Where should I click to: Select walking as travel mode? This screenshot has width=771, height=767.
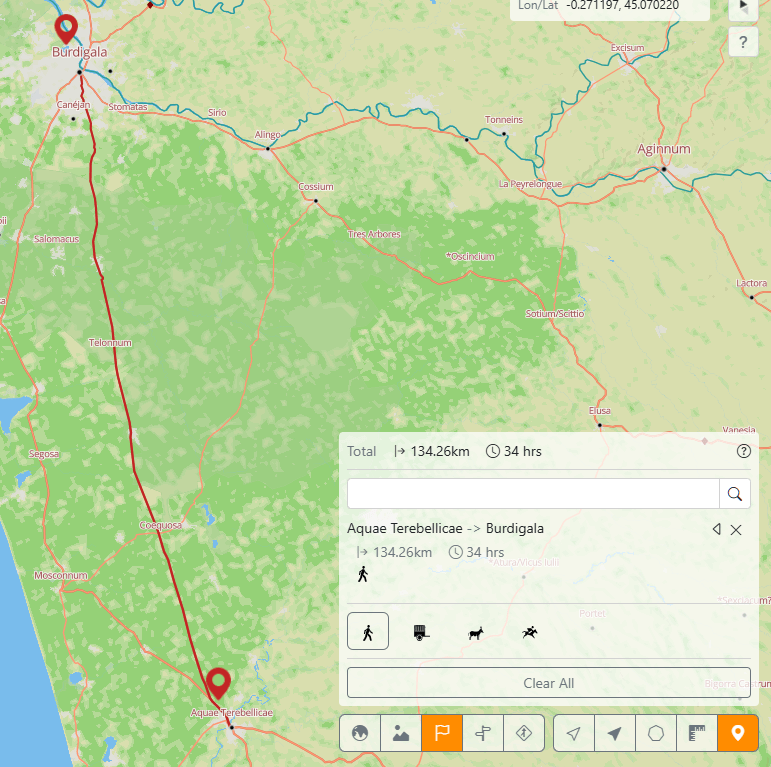(368, 632)
